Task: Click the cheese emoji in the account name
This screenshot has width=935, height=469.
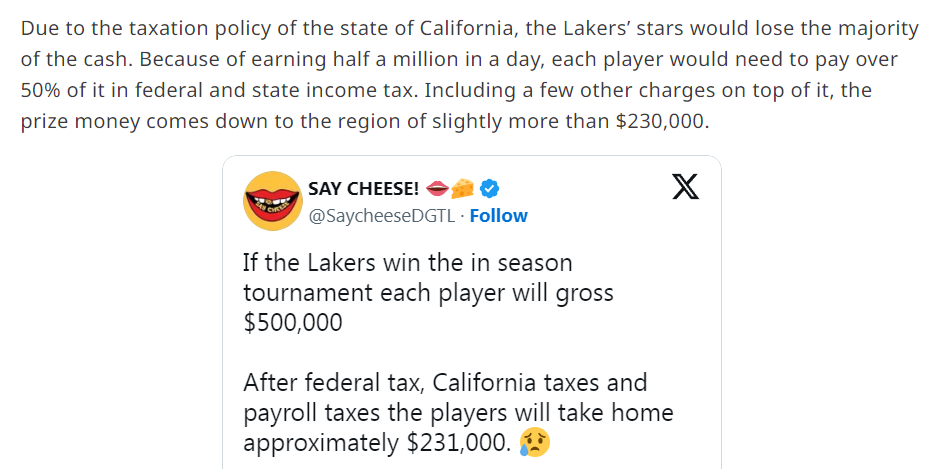Action: click(x=463, y=188)
